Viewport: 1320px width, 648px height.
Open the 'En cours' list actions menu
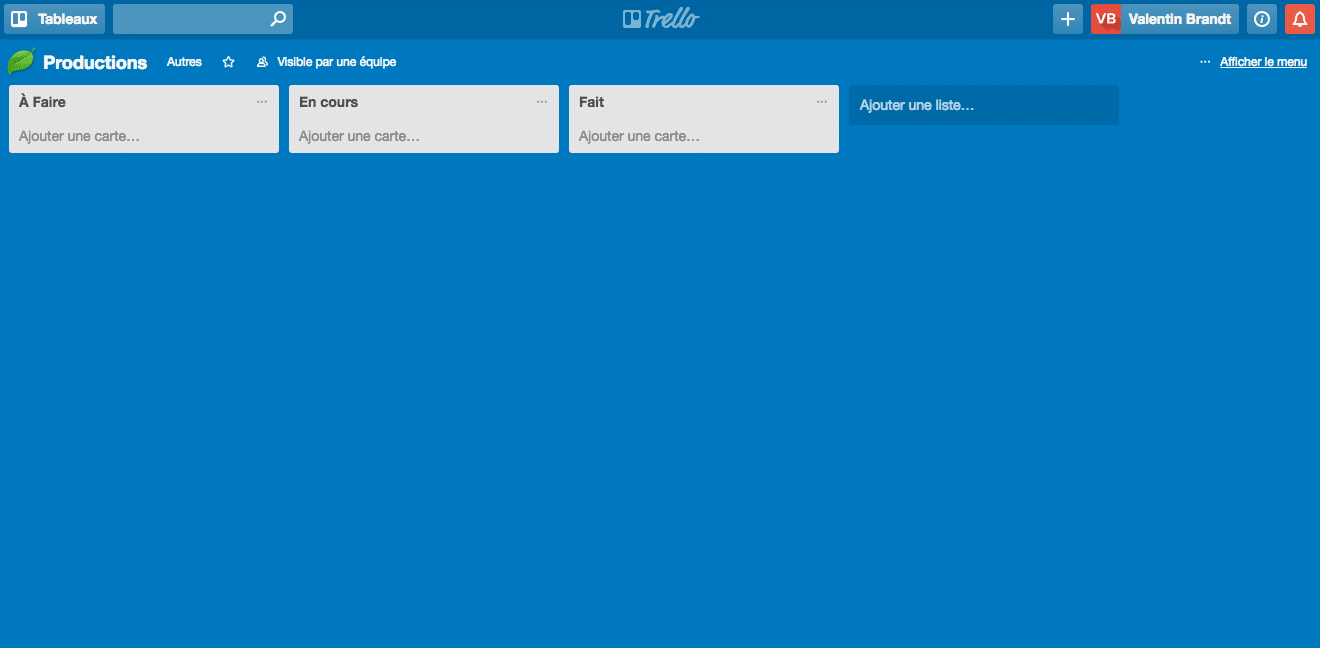[x=542, y=102]
